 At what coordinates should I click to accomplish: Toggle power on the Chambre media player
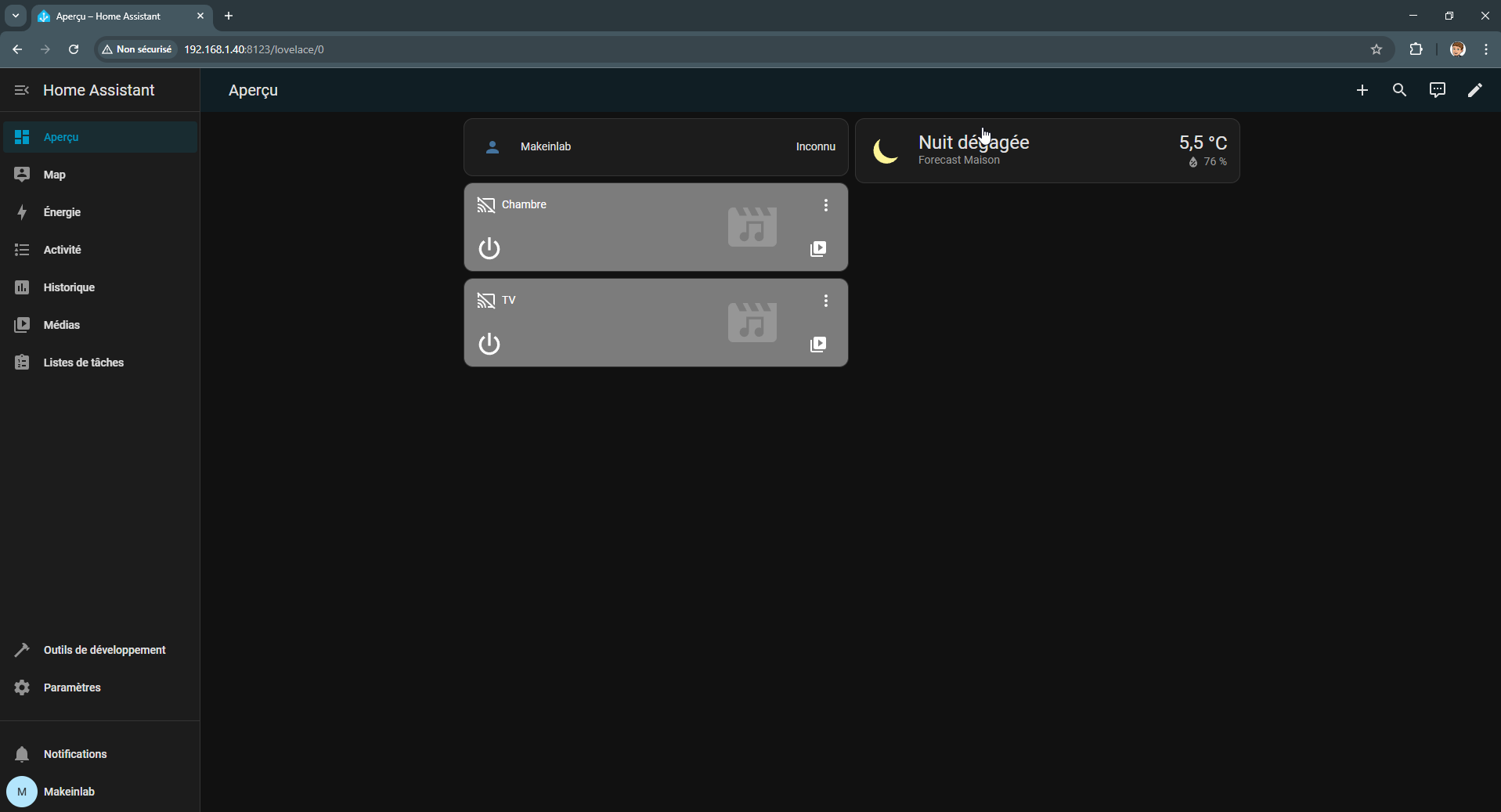click(489, 249)
